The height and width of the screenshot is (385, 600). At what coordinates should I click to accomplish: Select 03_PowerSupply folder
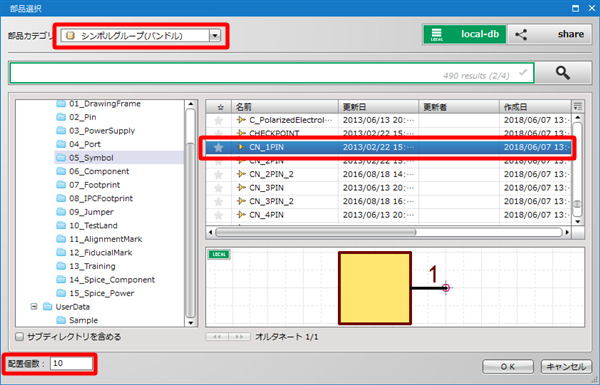point(95,131)
